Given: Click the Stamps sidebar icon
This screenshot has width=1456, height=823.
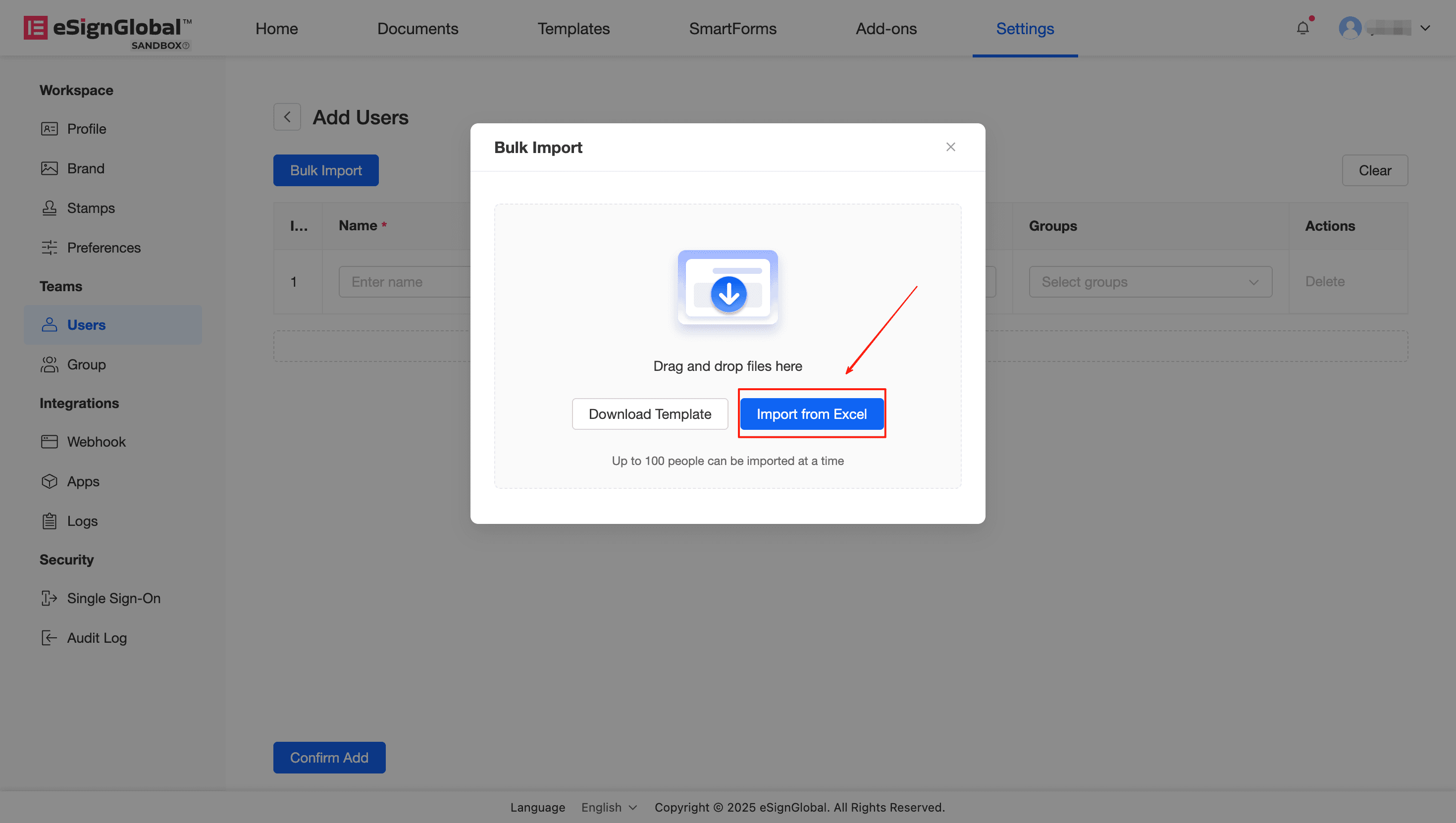Looking at the screenshot, I should pyautogui.click(x=49, y=208).
